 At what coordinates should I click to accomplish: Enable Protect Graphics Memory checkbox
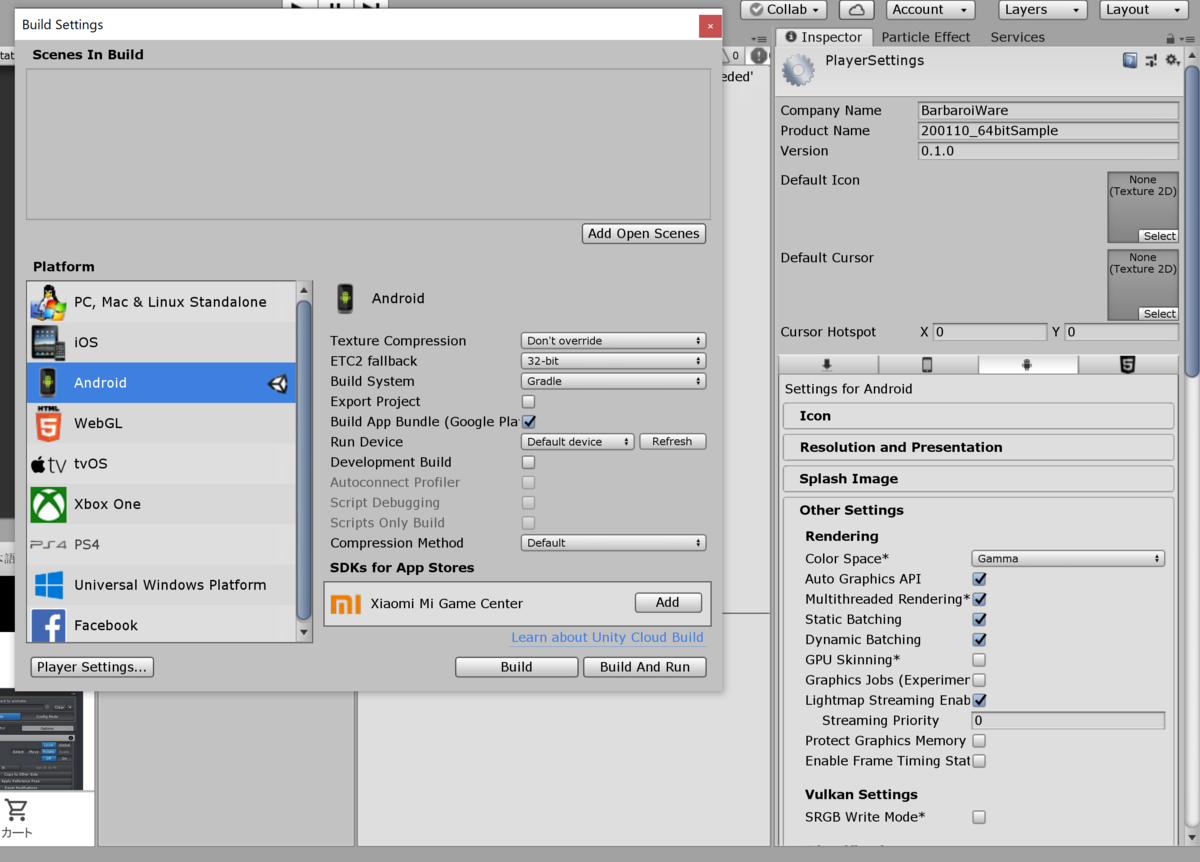[x=979, y=741]
